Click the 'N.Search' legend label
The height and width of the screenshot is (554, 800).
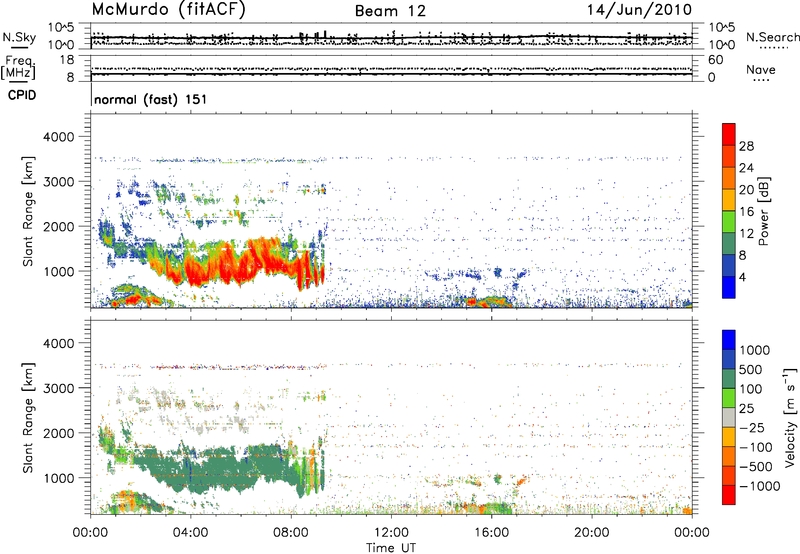click(772, 37)
